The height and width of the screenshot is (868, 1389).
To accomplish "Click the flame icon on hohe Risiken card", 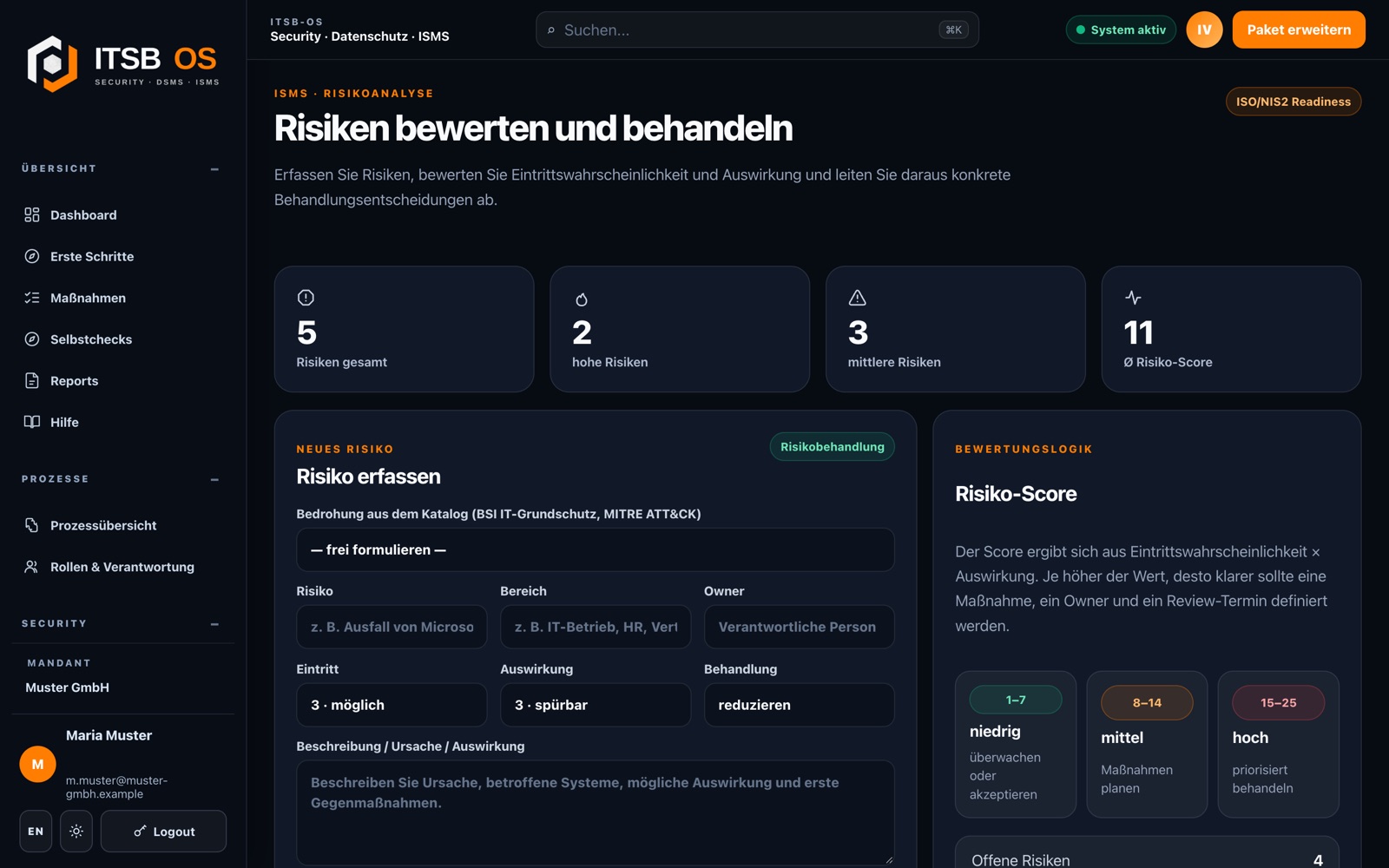I will tap(582, 299).
